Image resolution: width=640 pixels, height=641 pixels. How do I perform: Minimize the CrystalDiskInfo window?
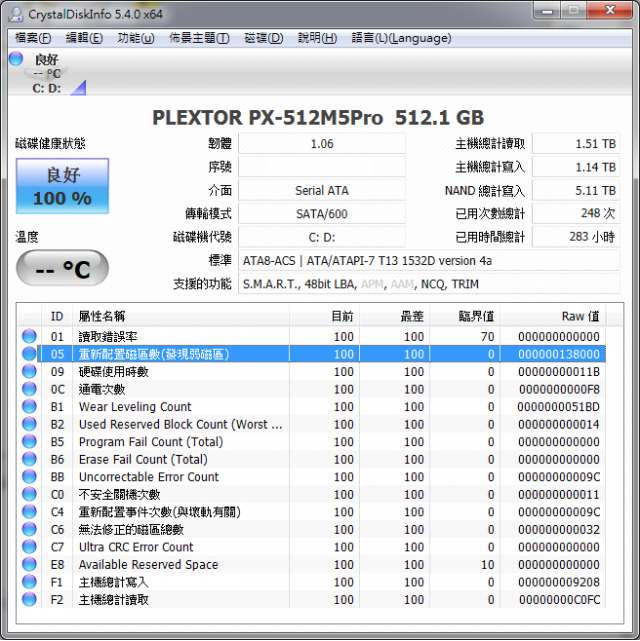[x=547, y=11]
